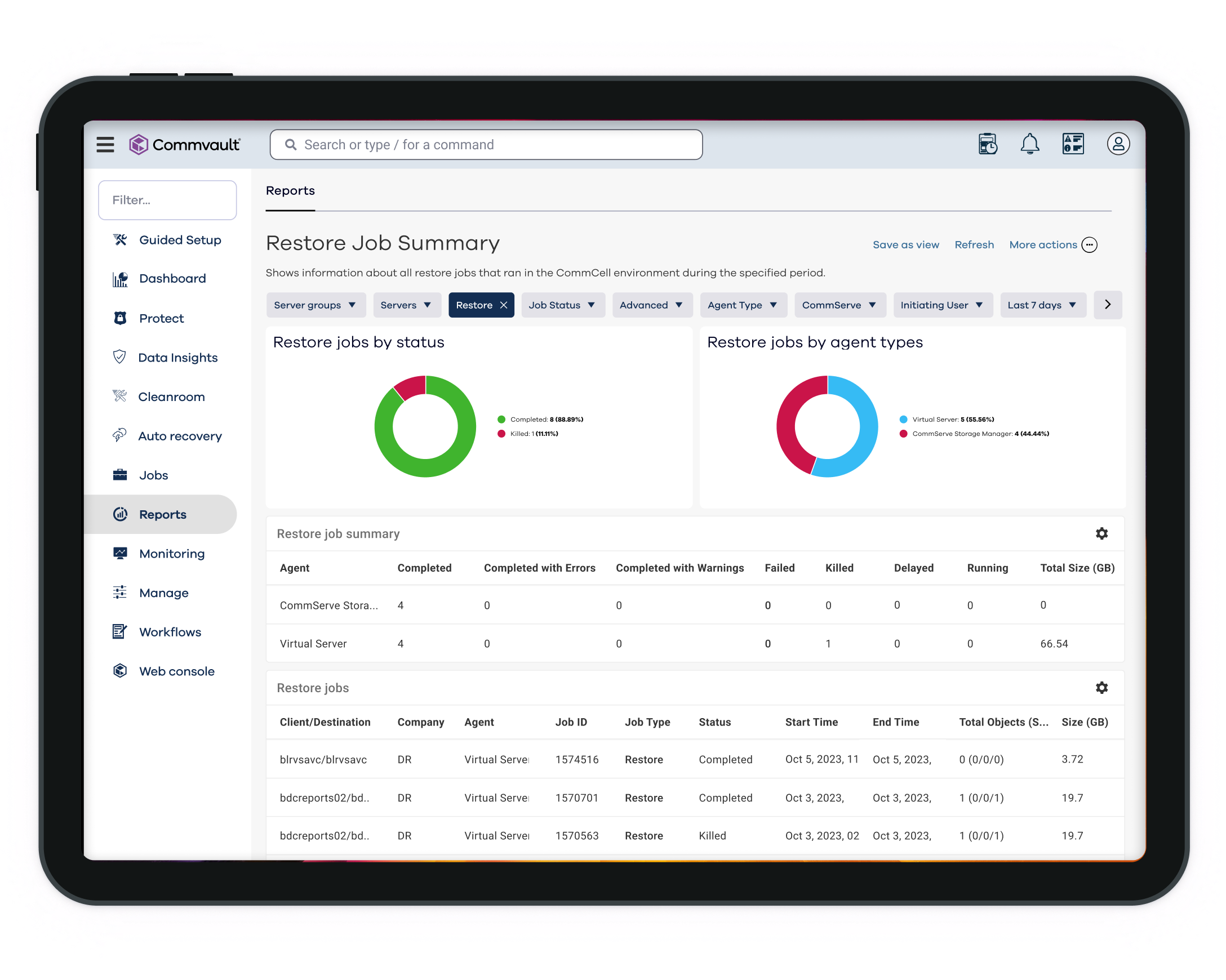Click the Auto recovery icon
Image resolution: width=1226 pixels, height=980 pixels.
pos(119,435)
